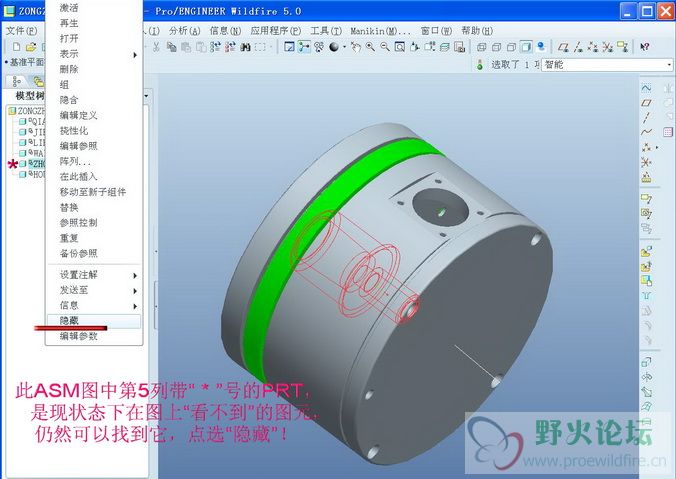The image size is (676, 479).
Task: Open the 窗口(W) menu
Action: [436, 31]
